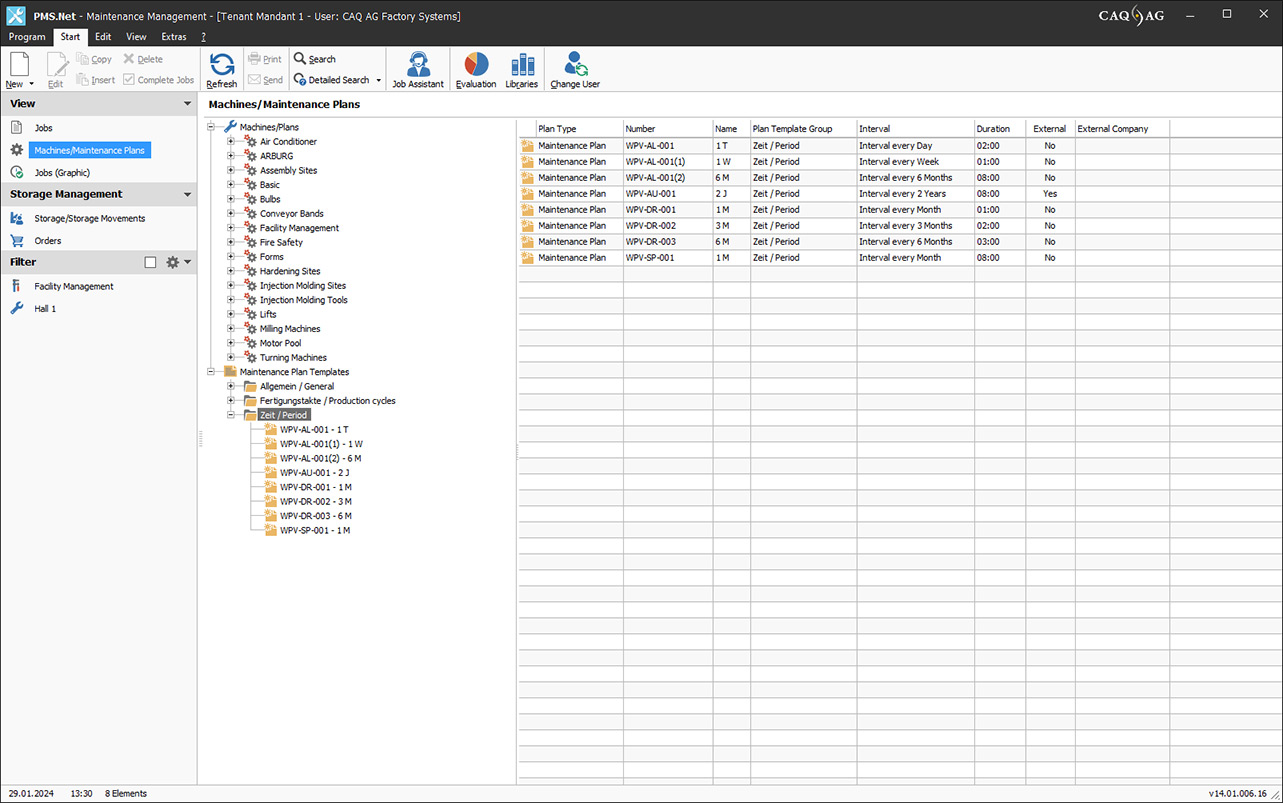The image size is (1283, 803).
Task: Launch the Job Assistant
Action: [x=418, y=70]
